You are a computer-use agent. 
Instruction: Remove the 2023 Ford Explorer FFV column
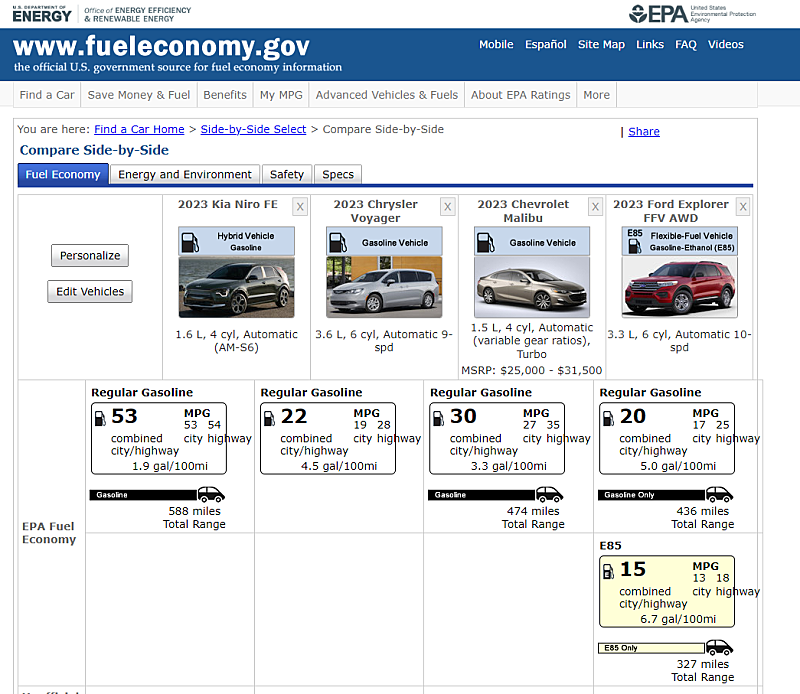743,207
